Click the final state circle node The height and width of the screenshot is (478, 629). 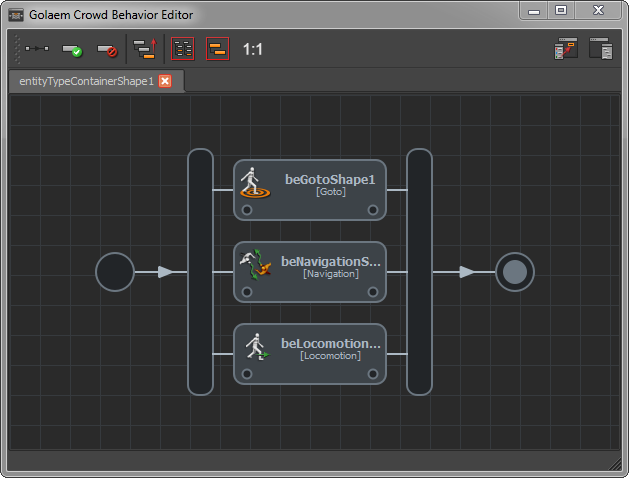click(515, 272)
